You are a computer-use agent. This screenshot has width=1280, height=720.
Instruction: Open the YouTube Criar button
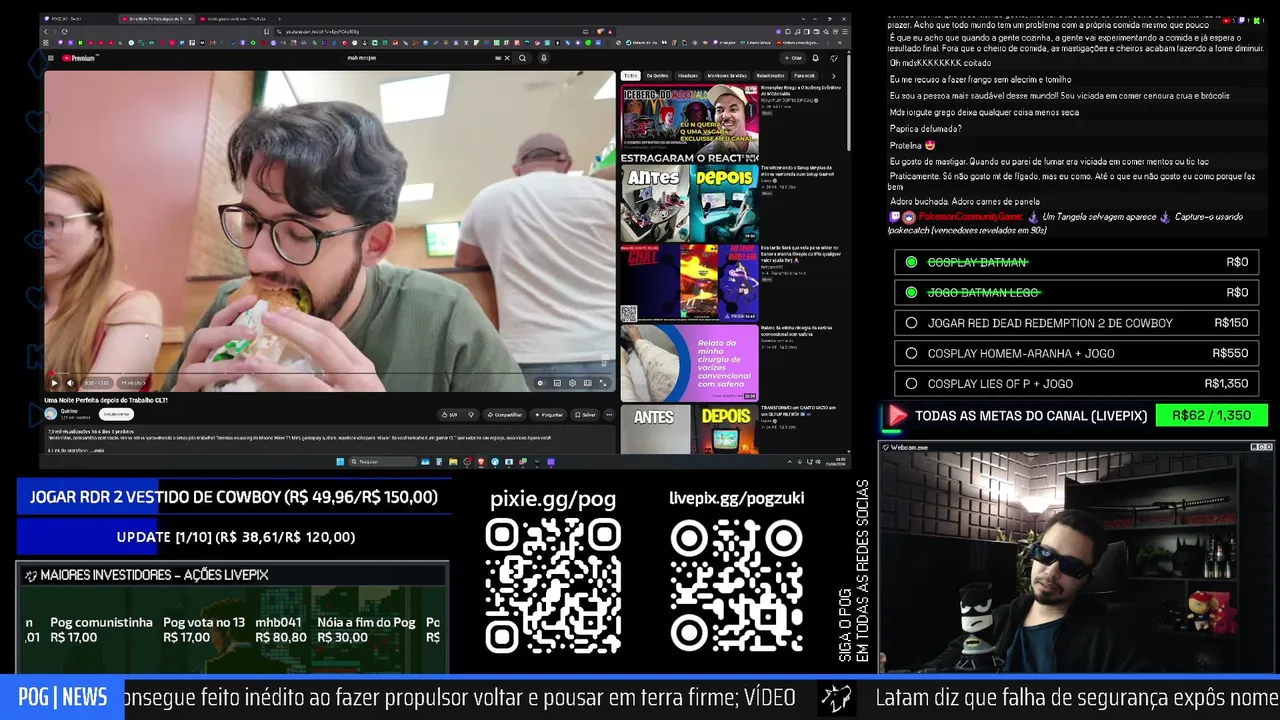(795, 58)
